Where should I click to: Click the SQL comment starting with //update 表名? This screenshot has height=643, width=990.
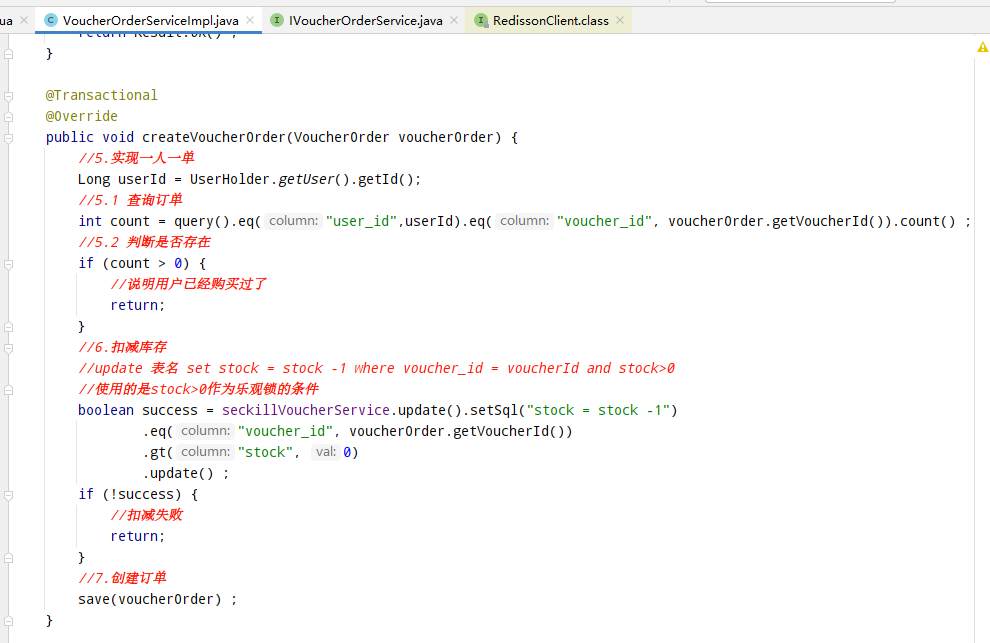(377, 368)
